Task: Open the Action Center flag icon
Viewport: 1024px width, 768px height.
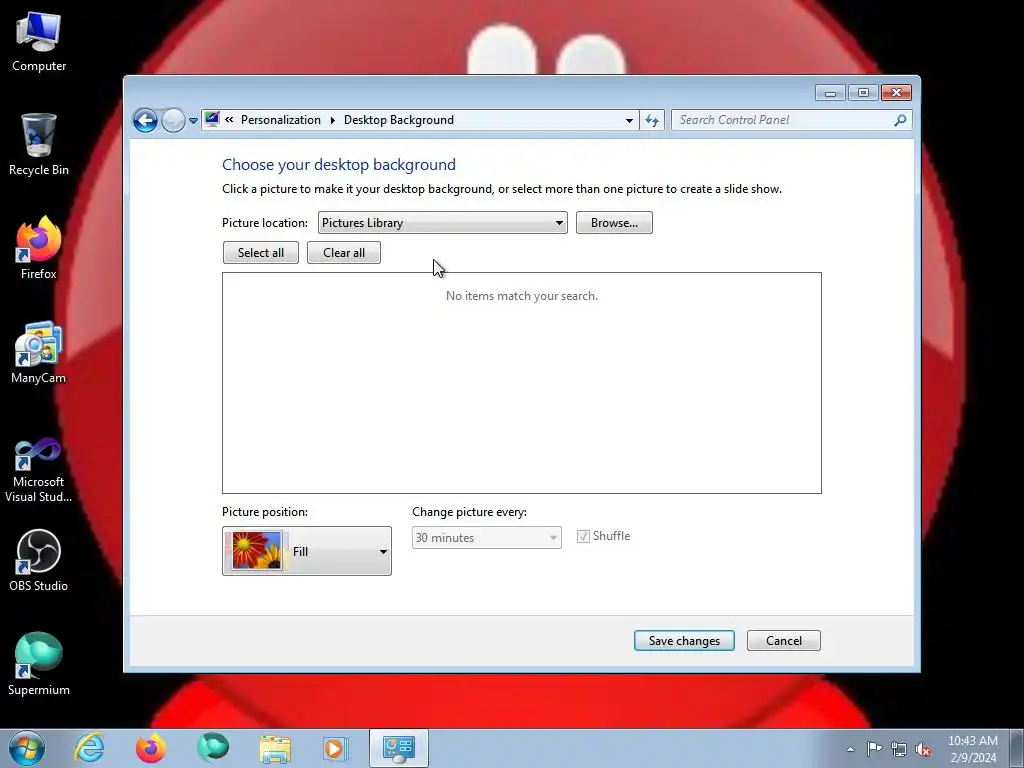Action: (874, 749)
